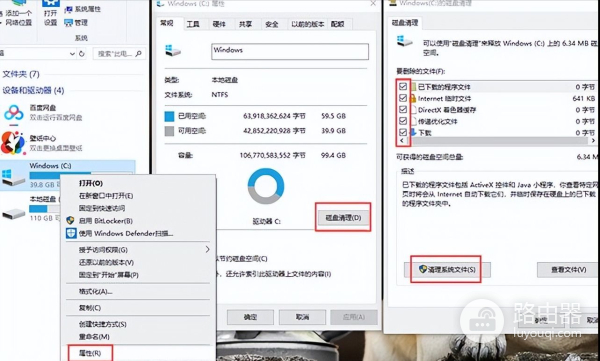
Task: Expand the address bar dropdown arrow
Action: [72, 54]
